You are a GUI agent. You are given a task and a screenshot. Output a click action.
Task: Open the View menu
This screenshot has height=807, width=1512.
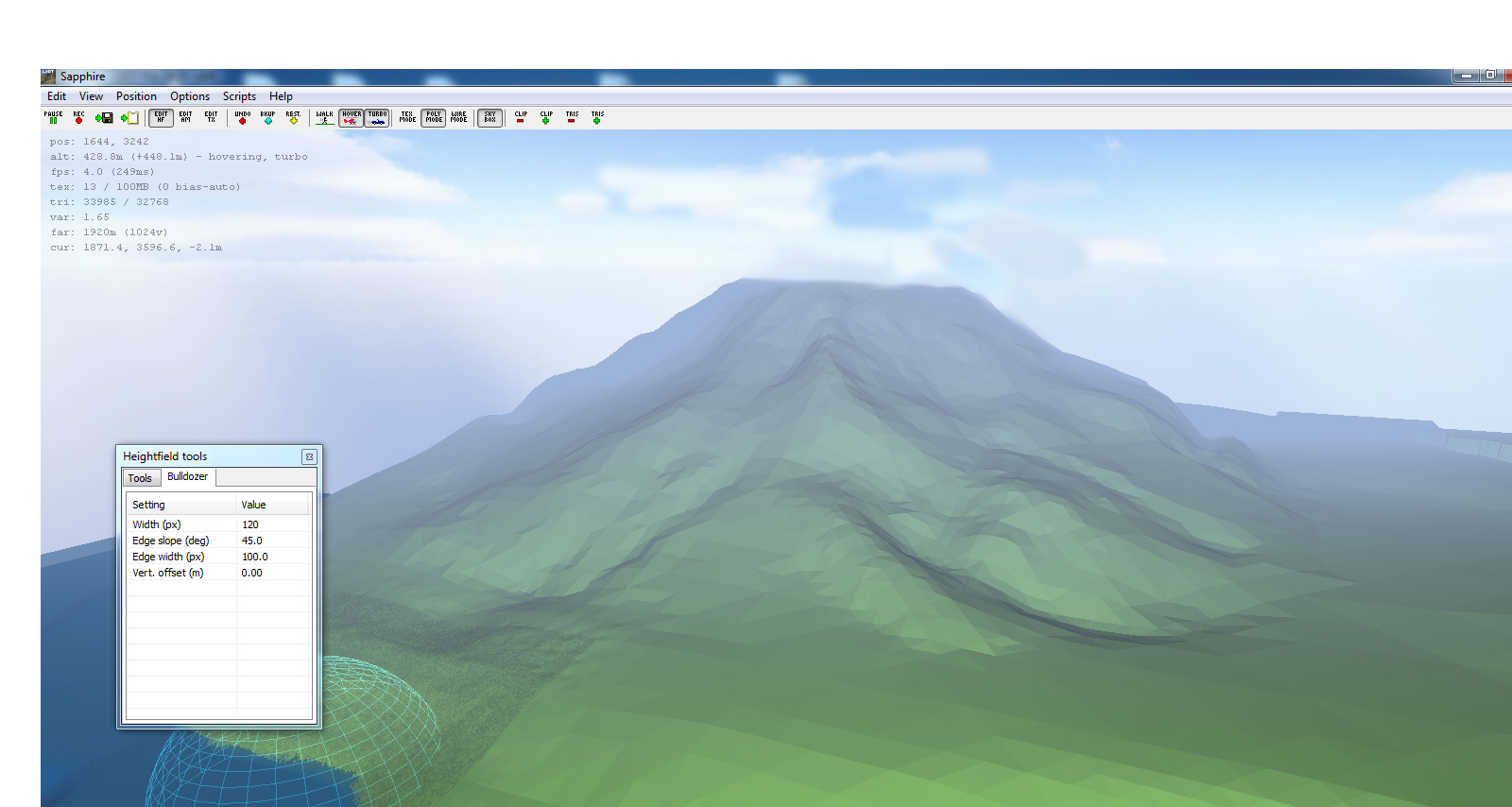91,96
